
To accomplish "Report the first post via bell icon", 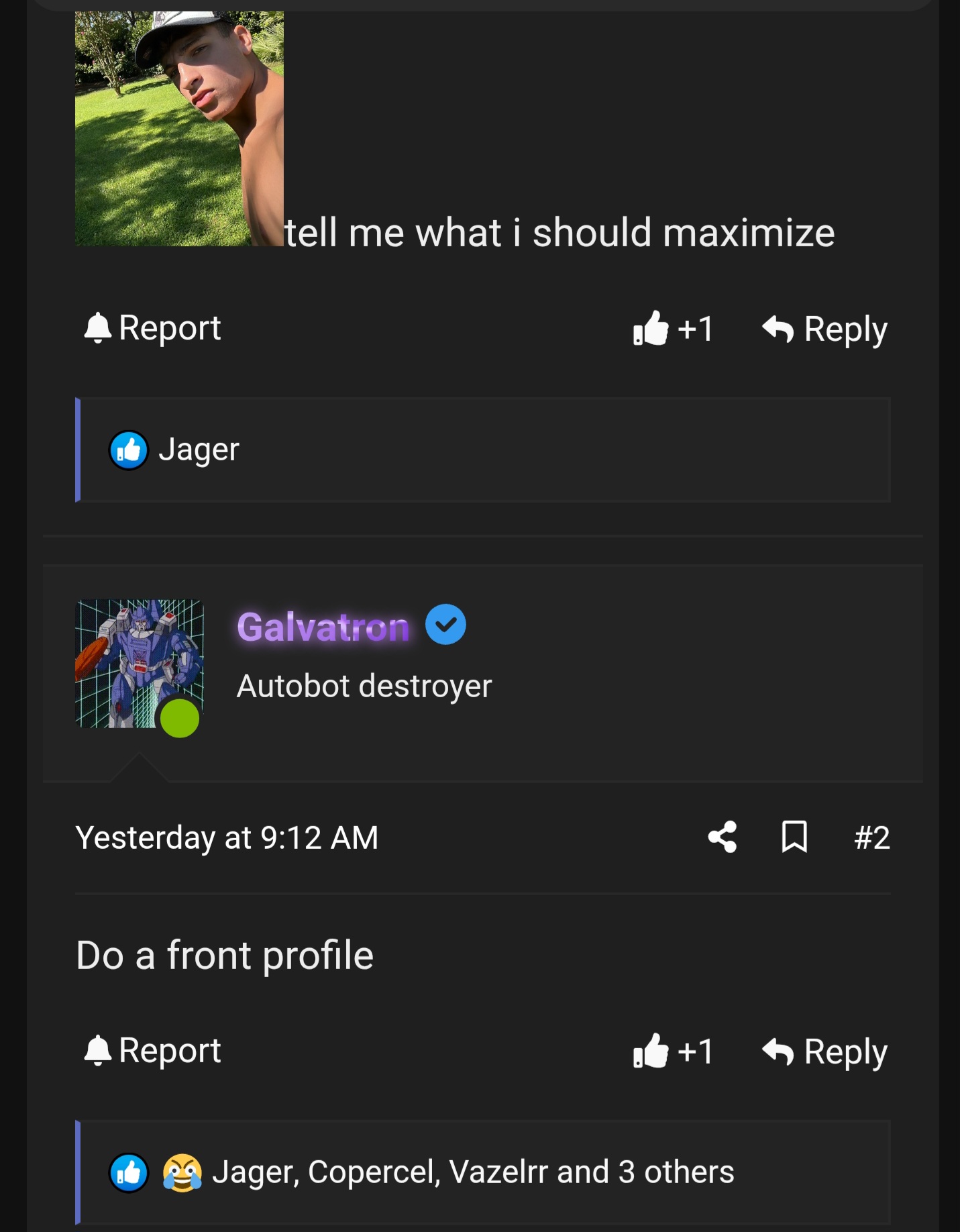I will pyautogui.click(x=152, y=328).
